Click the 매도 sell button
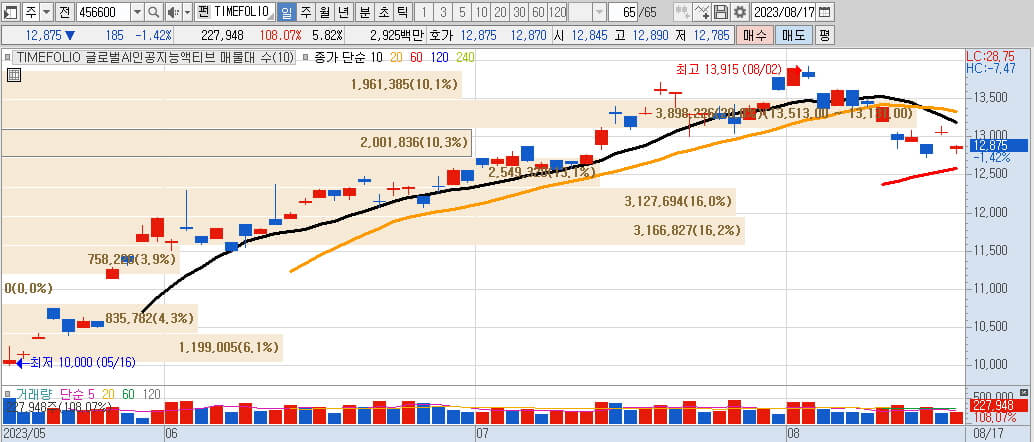 [793, 35]
